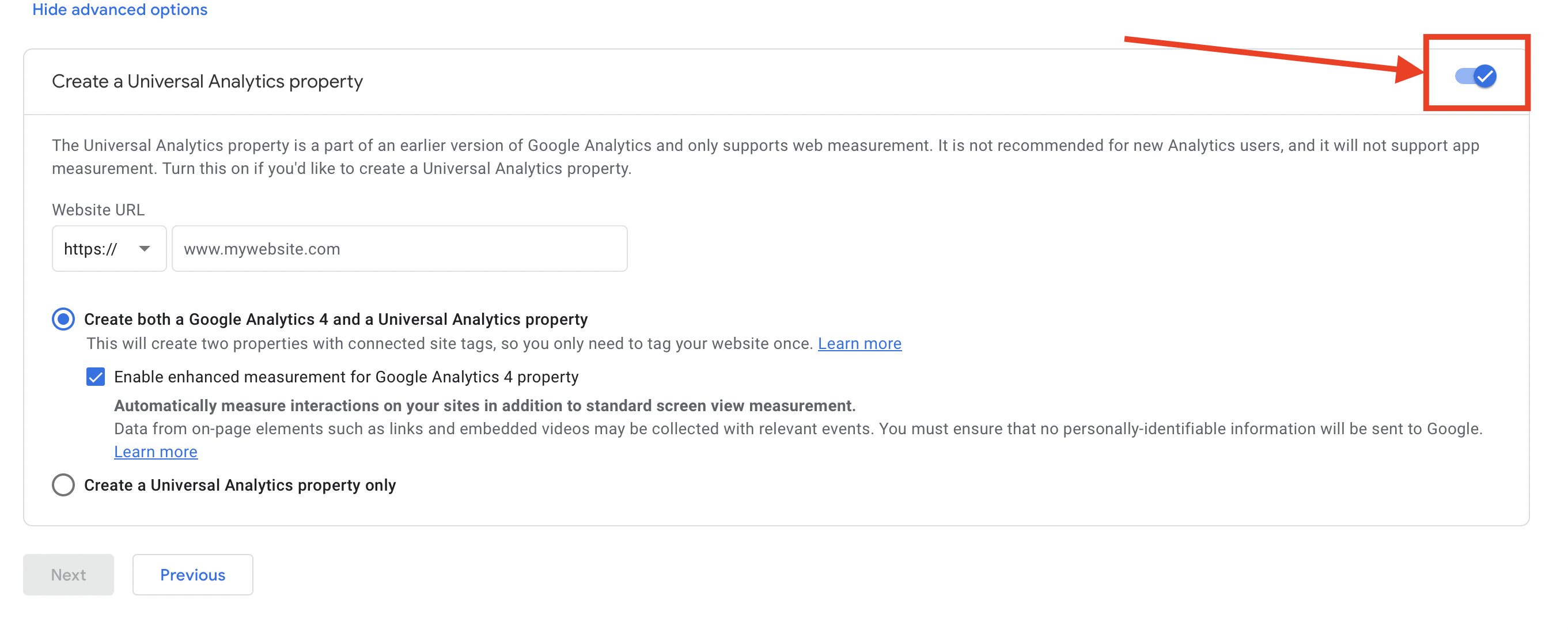Choose 'Create a Universal Analytics property only' radio
The image size is (1568, 630).
63,485
